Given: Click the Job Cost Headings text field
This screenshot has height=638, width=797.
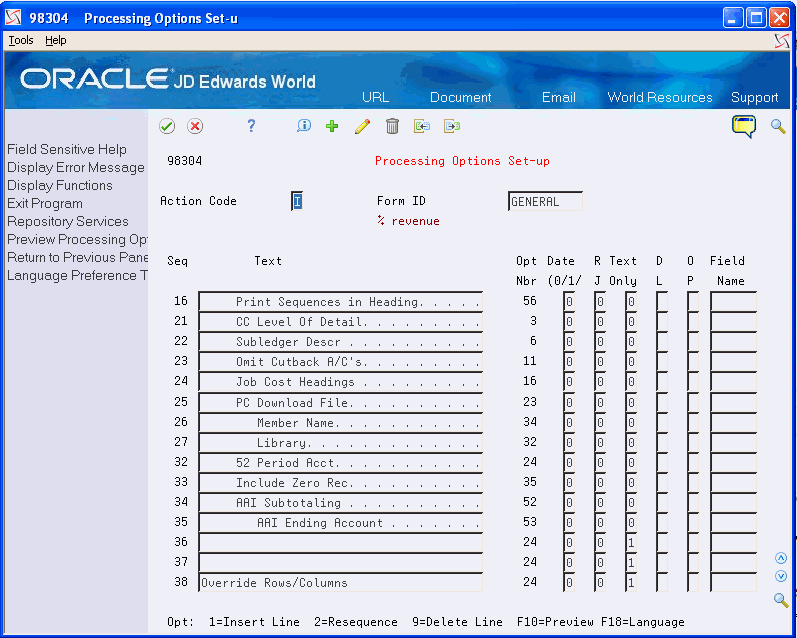Looking at the screenshot, I should pos(341,382).
